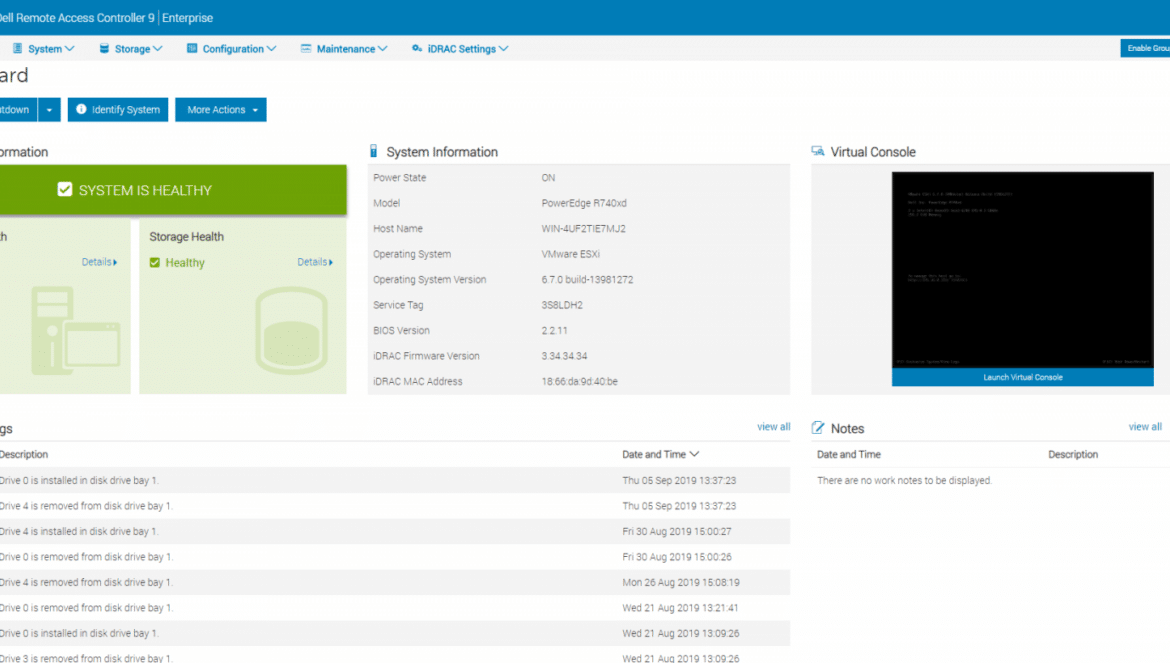Open the shutdown options dropdown arrow

point(49,110)
